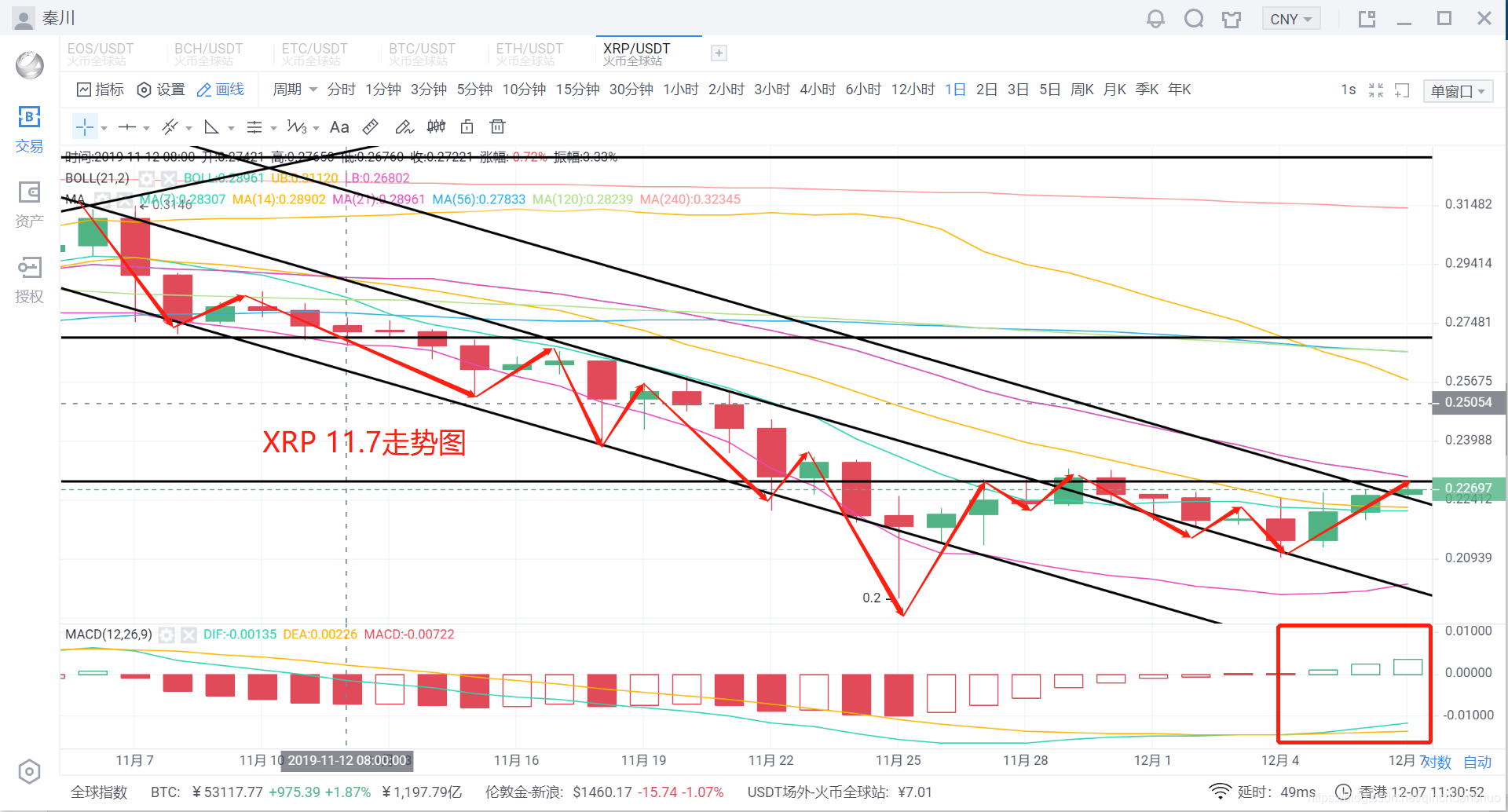Expand crosshair cursor tool options arrow
1508x812 pixels.
pyautogui.click(x=104, y=128)
